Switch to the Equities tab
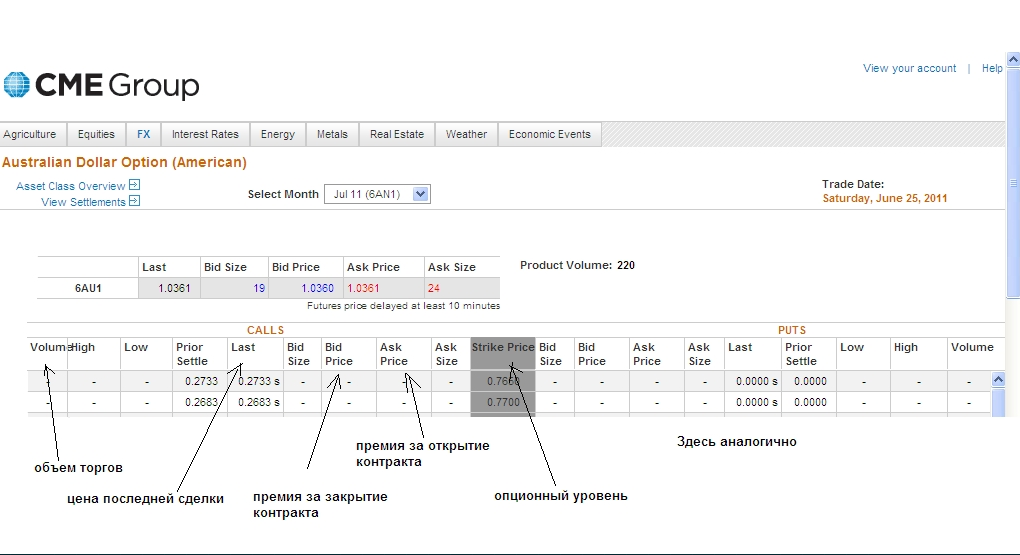Viewport: 1020px width, 555px height. (x=96, y=134)
